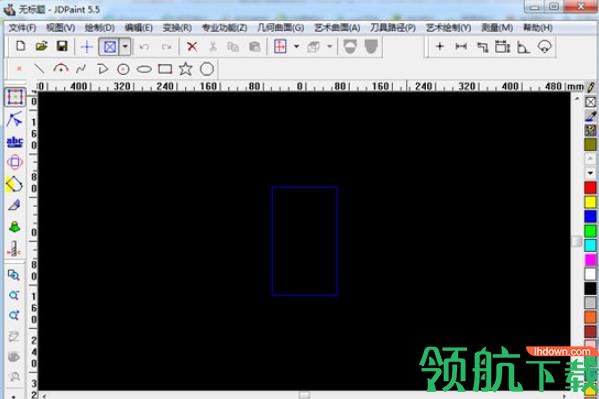Pick the magenta color swatch
This screenshot has height=399, width=599.
point(591,260)
